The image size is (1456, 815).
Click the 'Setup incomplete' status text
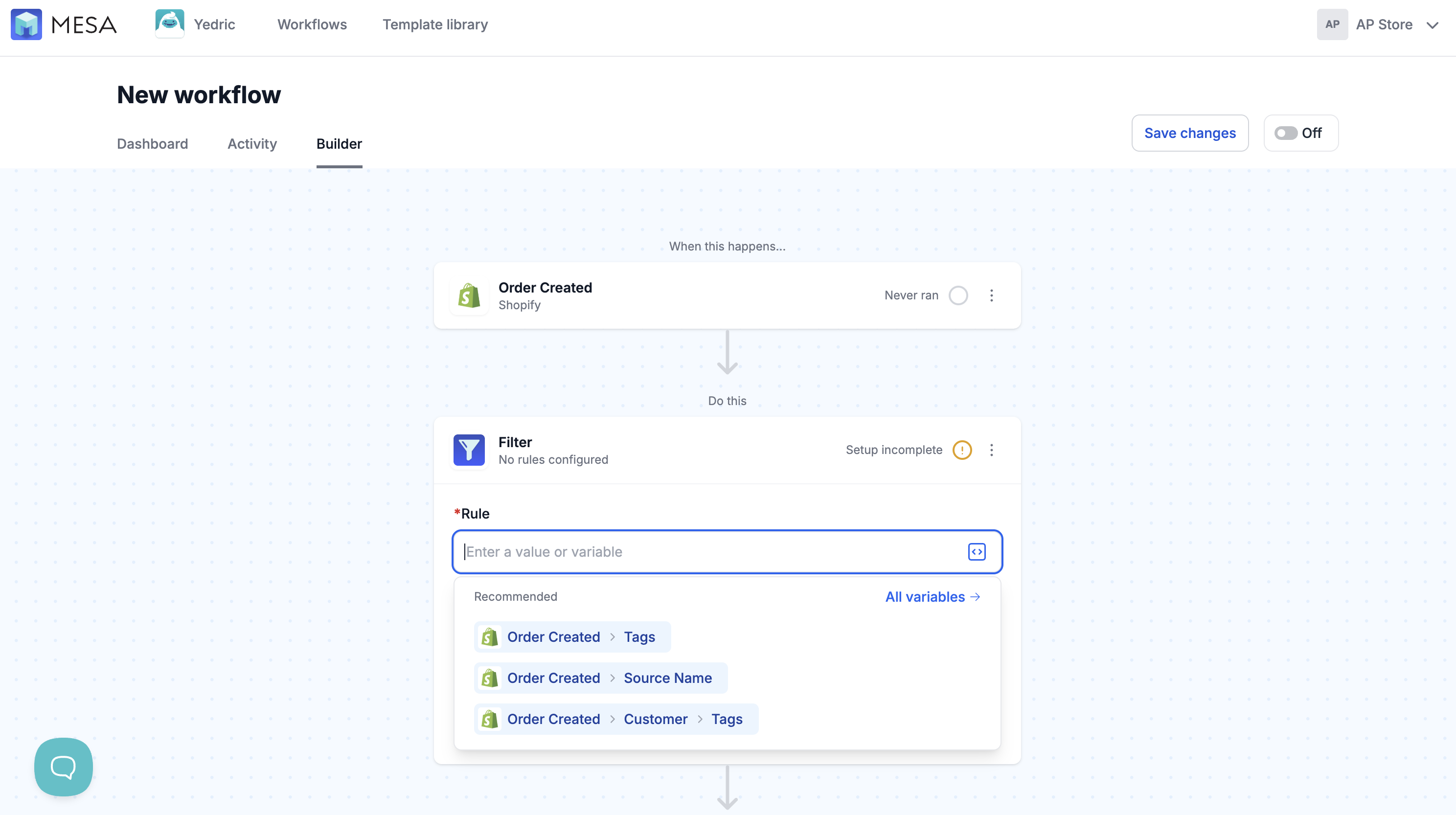pyautogui.click(x=894, y=450)
